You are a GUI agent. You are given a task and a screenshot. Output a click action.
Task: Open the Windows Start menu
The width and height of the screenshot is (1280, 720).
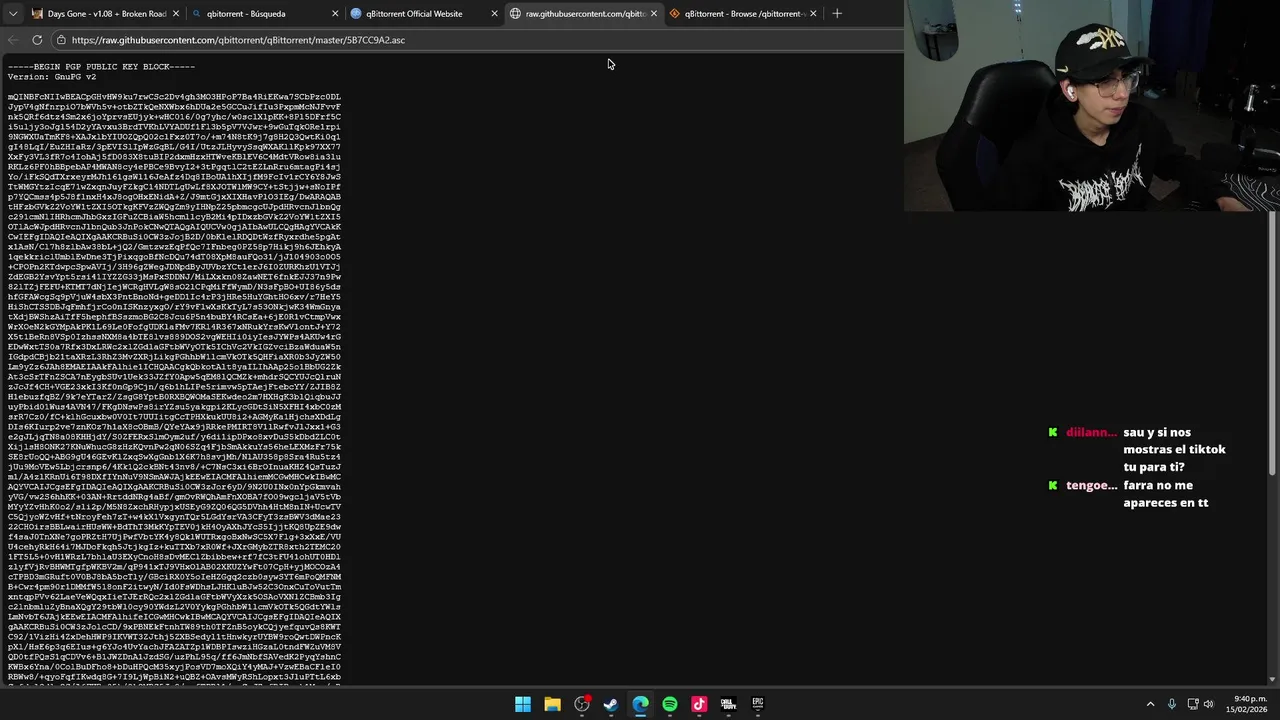[523, 704]
